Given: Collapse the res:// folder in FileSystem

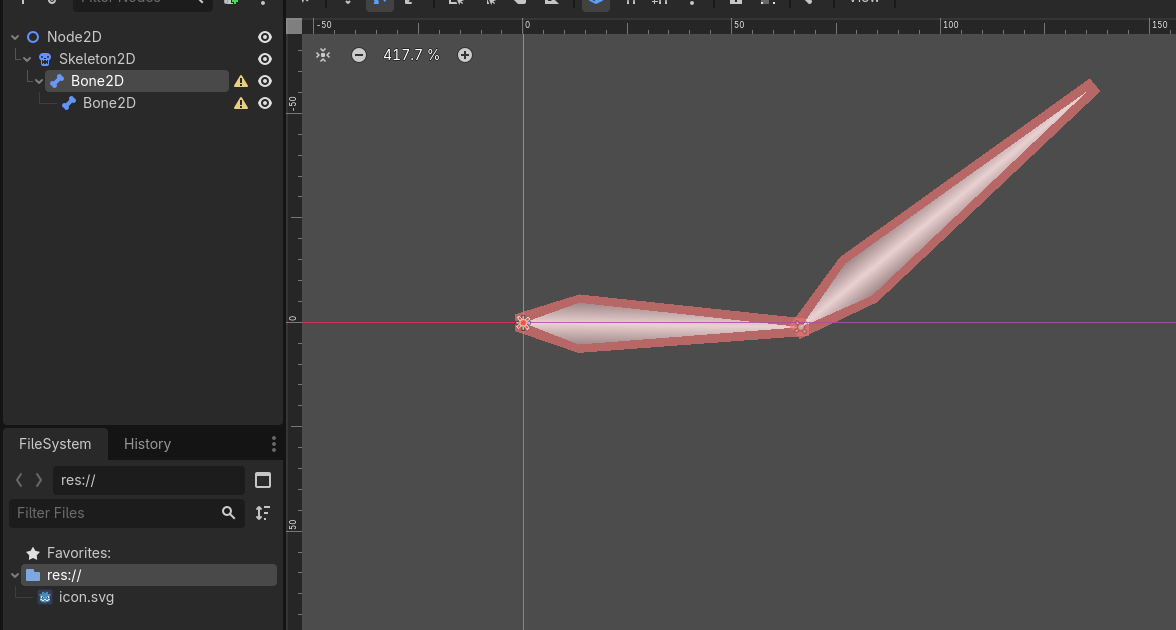Looking at the screenshot, I should pyautogui.click(x=14, y=575).
